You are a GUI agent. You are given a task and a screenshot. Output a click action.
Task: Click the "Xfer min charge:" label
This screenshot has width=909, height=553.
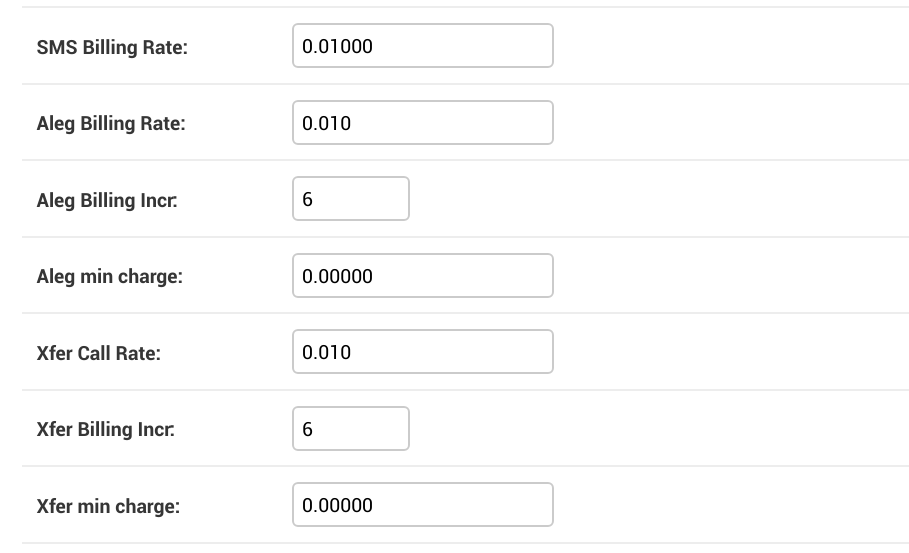pyautogui.click(x=108, y=506)
